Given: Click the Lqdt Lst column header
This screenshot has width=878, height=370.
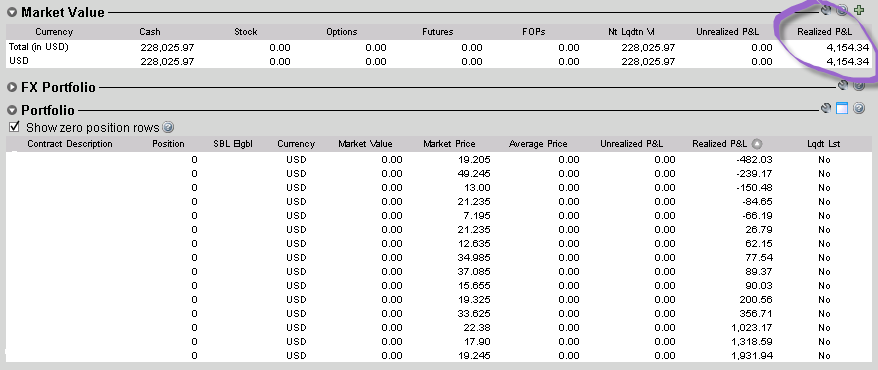Looking at the screenshot, I should coord(824,144).
